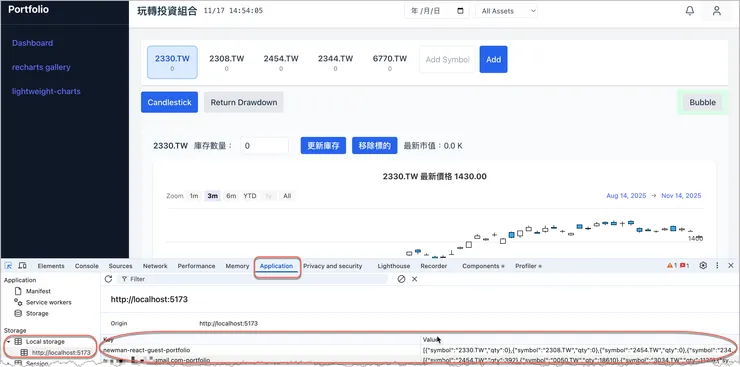
Task: Select http://localhost:5173 under Local storage
Action: pos(55,352)
